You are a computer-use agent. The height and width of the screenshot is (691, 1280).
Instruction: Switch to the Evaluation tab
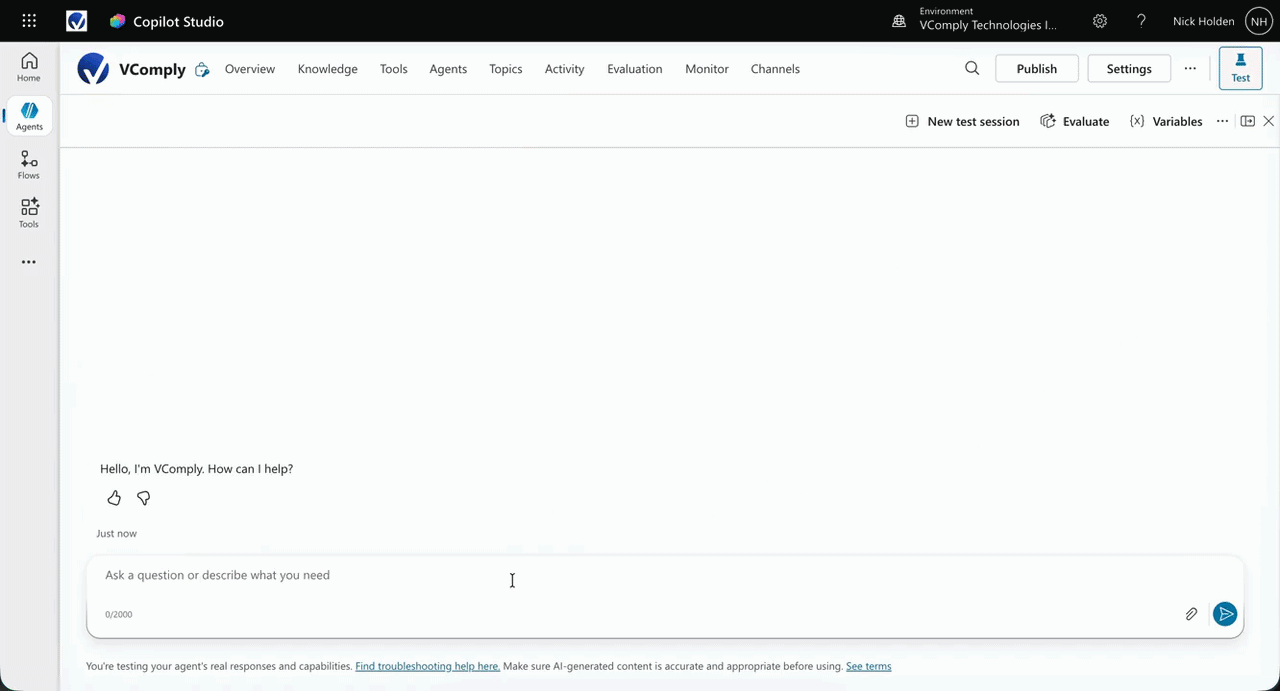(x=635, y=69)
